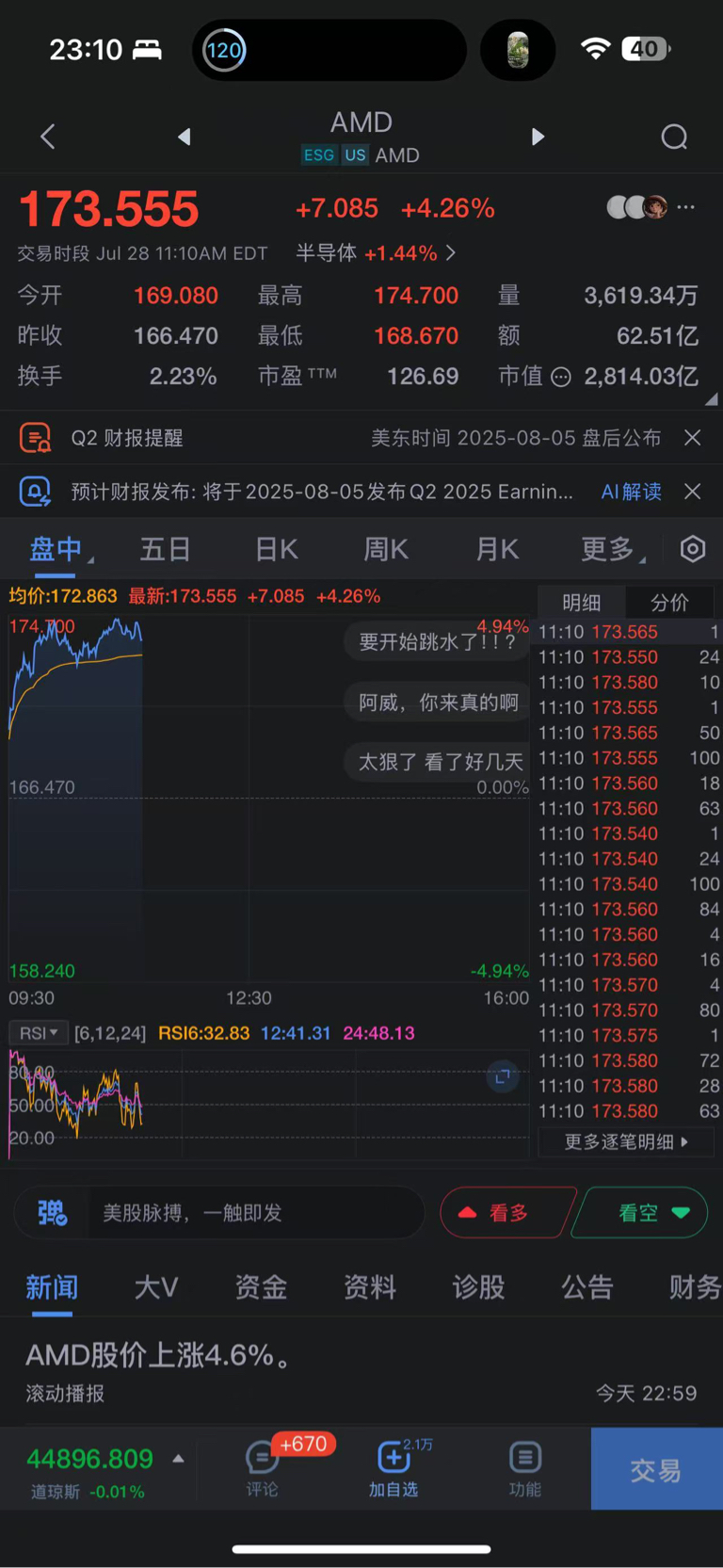Select the 财务 financials tab
The width and height of the screenshot is (723, 1568).
click(x=695, y=1287)
